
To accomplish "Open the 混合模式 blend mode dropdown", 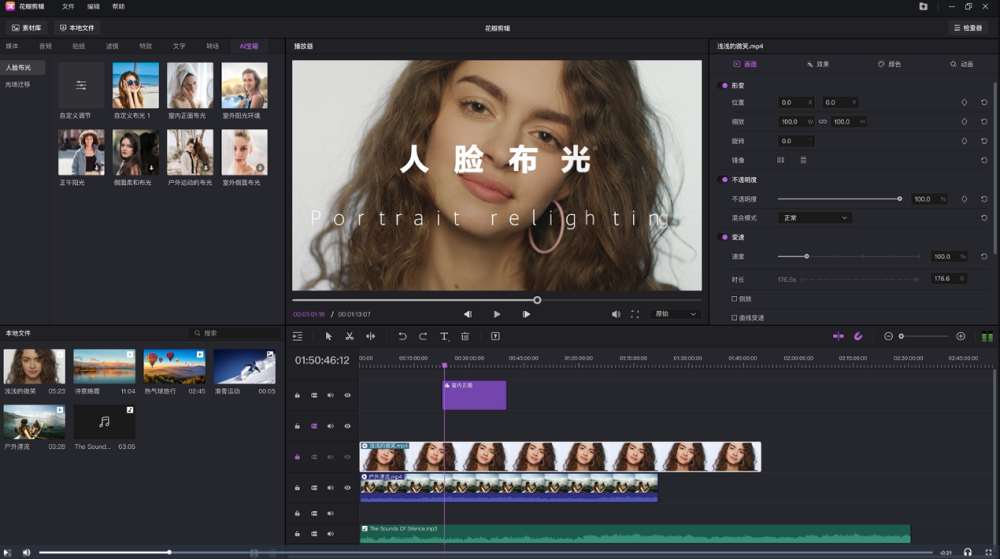I will pos(814,218).
